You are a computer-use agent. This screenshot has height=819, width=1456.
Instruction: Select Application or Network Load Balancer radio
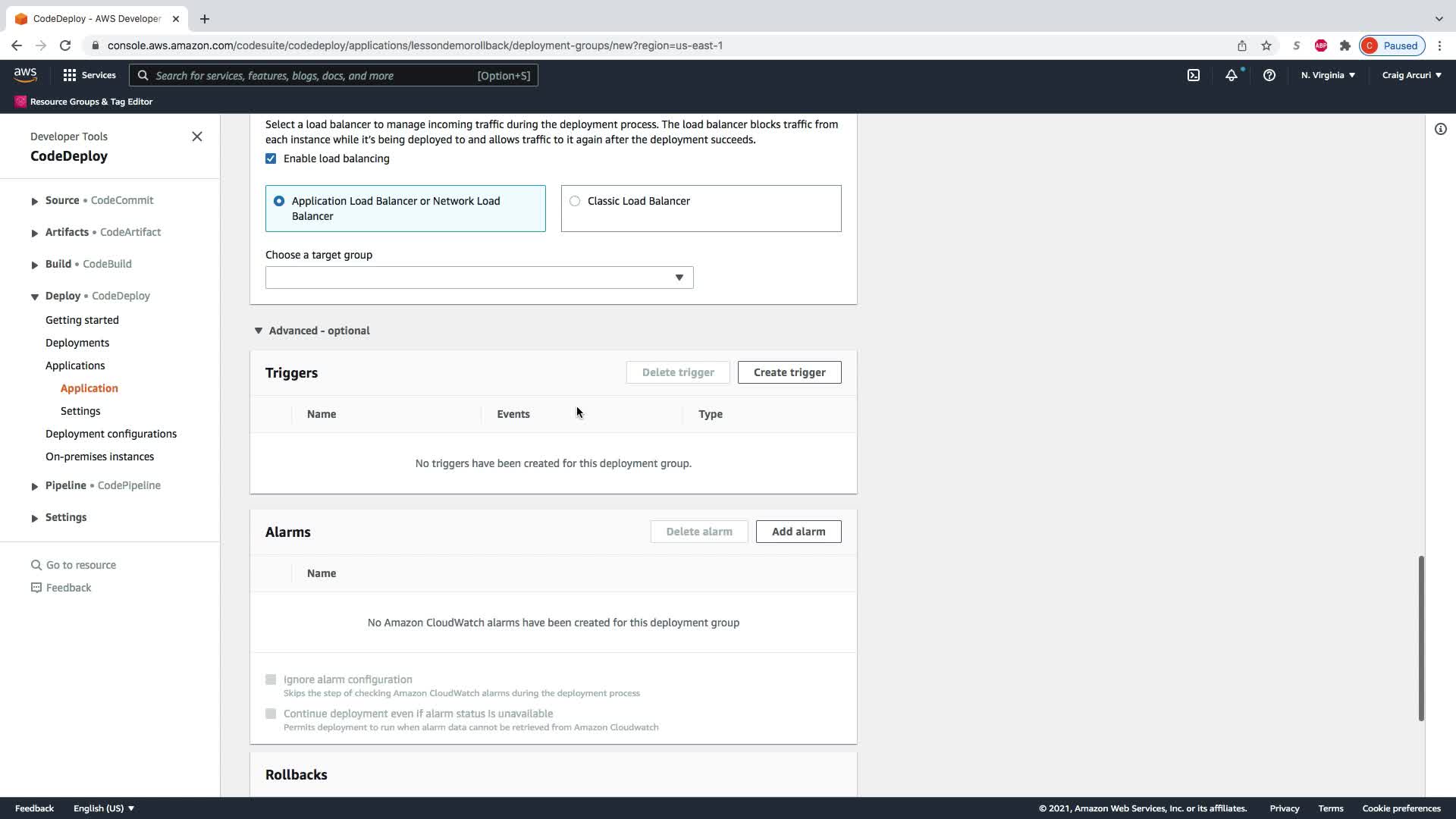[x=279, y=201]
